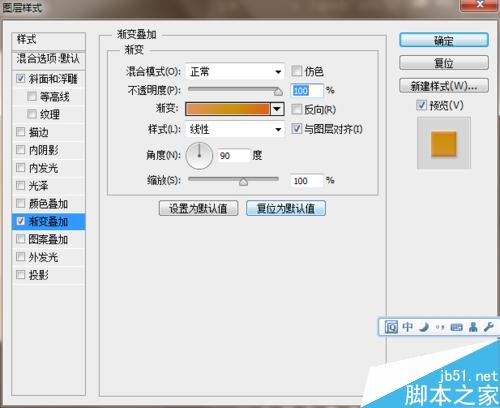
Task: Enable the 图案叠加 checkbox
Action: 20,239
